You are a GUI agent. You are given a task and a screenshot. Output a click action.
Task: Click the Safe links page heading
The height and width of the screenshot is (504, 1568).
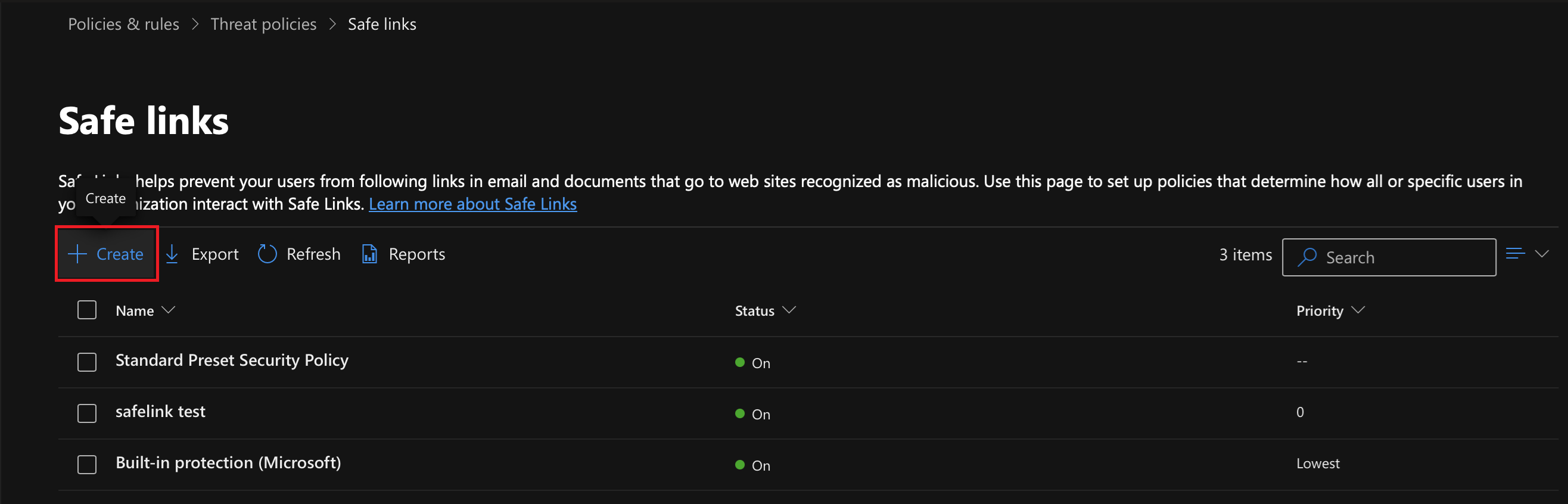pyautogui.click(x=144, y=120)
